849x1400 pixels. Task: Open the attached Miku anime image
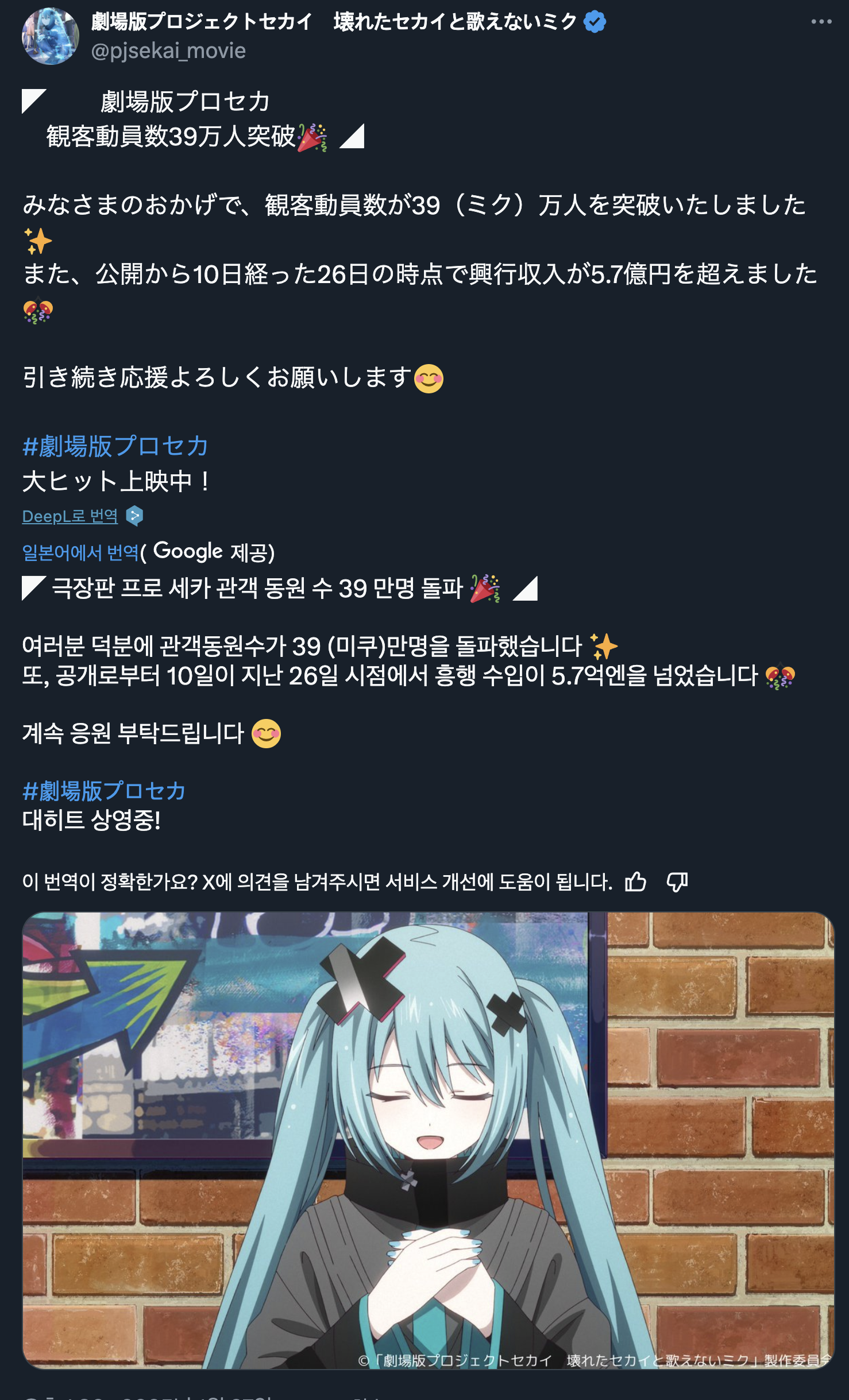coord(428,1140)
